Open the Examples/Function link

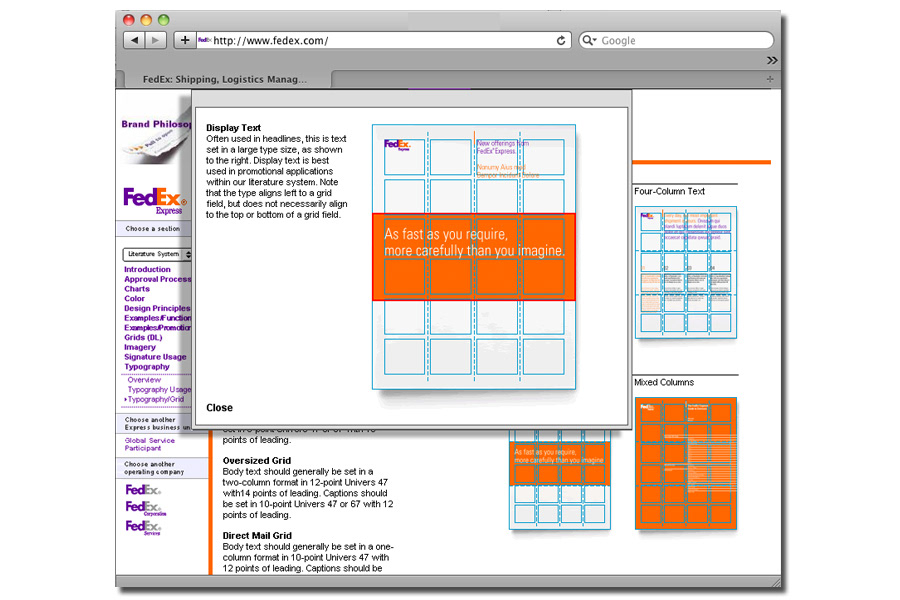pyautogui.click(x=158, y=318)
